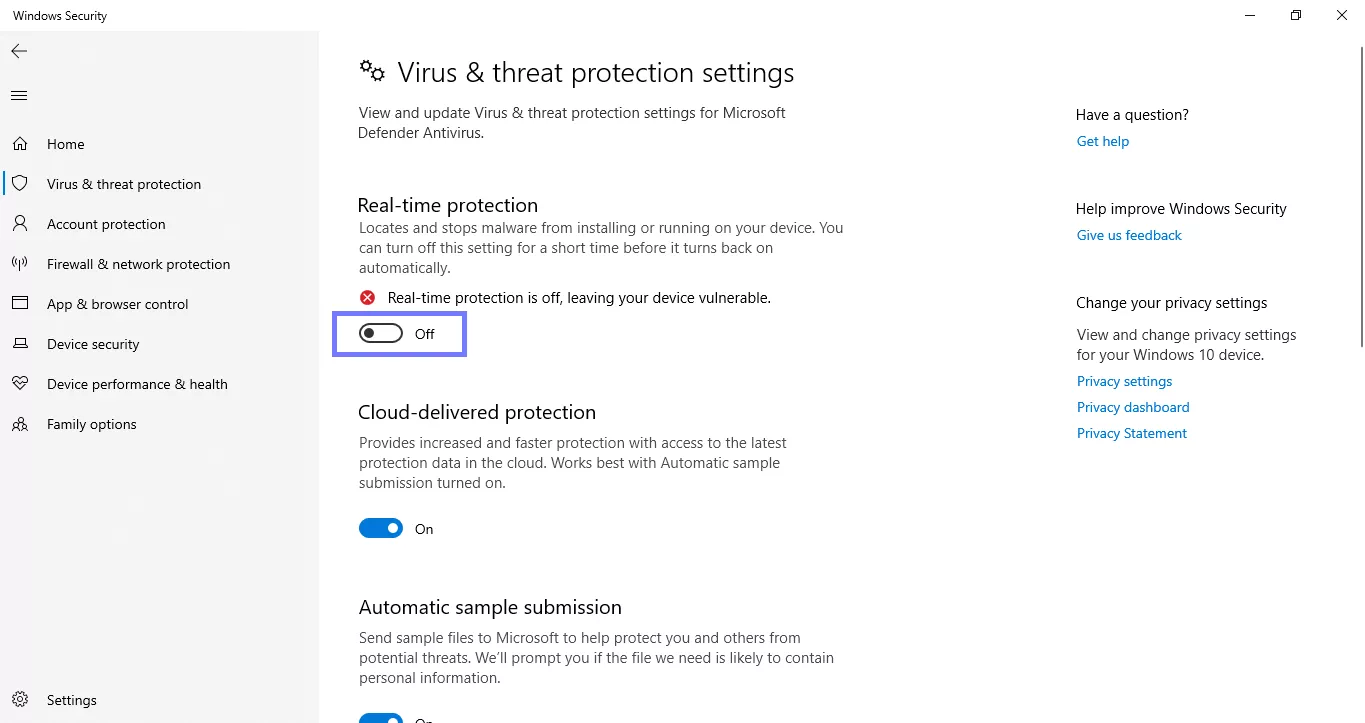
Task: Open Home from the sidebar
Action: pyautogui.click(x=66, y=143)
